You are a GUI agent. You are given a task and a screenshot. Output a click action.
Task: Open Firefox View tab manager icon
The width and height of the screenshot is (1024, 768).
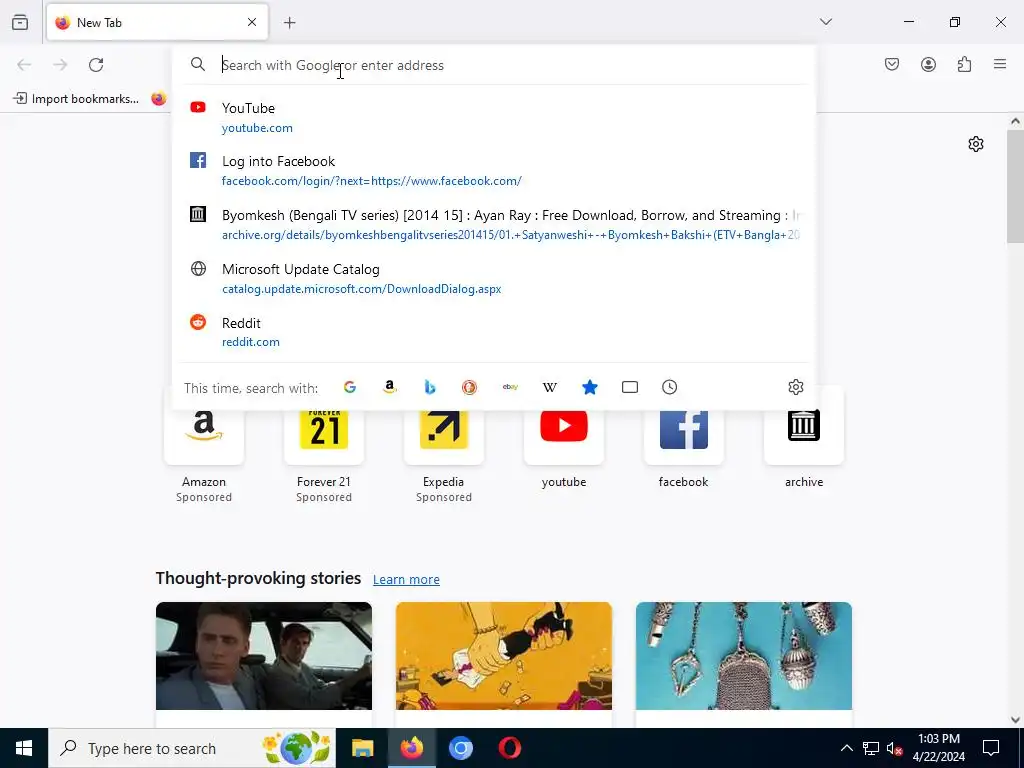(x=20, y=22)
